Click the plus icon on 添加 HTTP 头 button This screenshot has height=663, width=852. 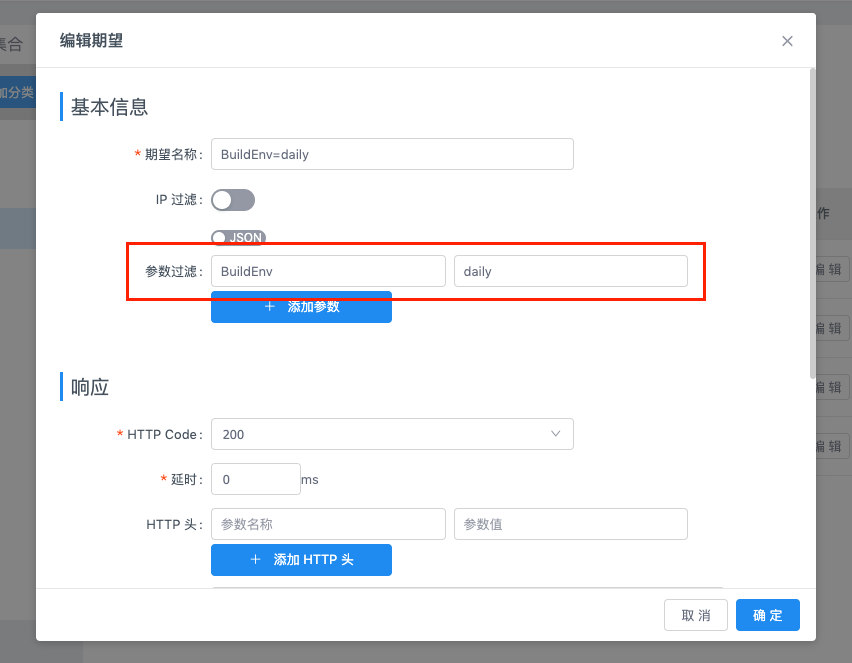(255, 560)
